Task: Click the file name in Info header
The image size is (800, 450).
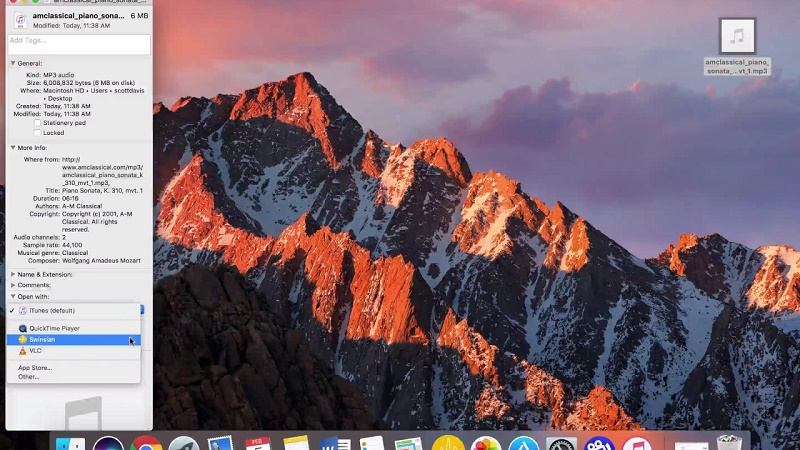Action: click(79, 16)
